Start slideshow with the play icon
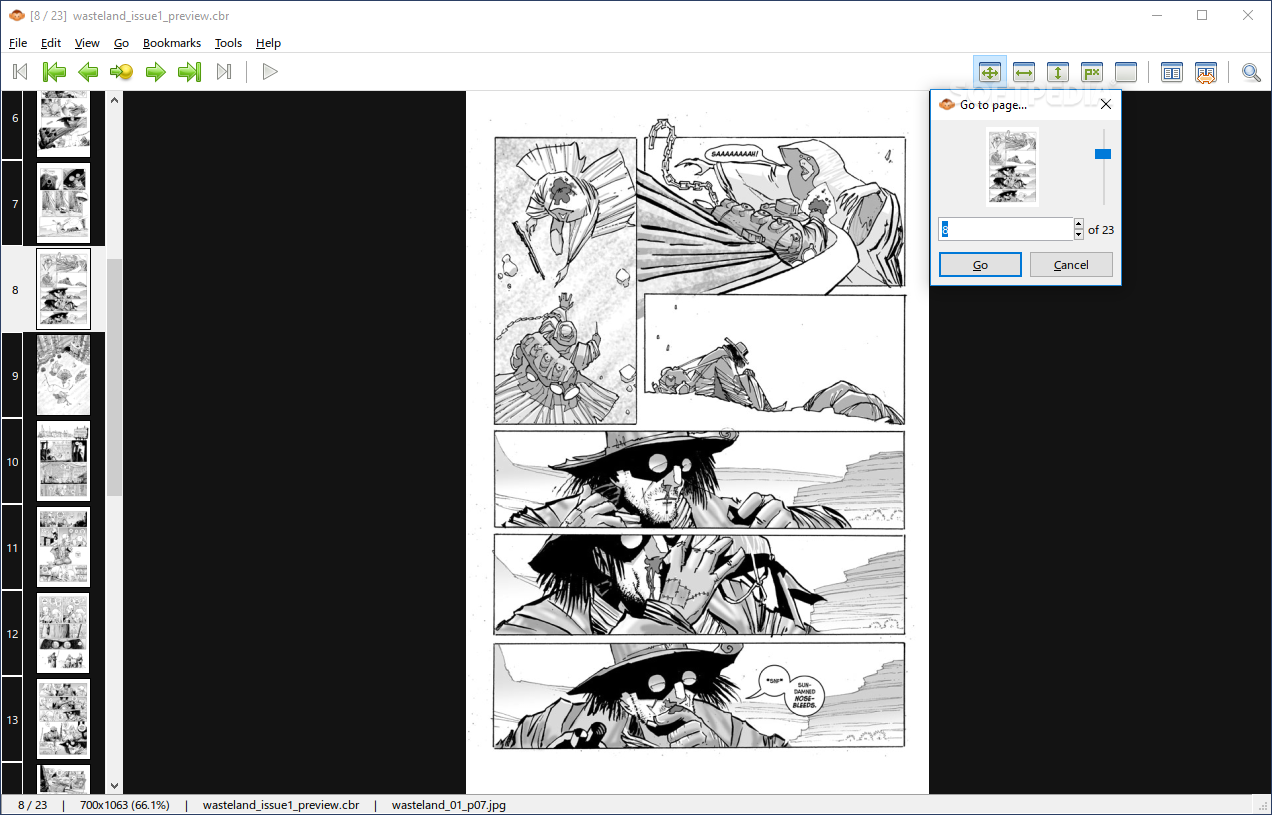The height and width of the screenshot is (815, 1272). point(269,72)
